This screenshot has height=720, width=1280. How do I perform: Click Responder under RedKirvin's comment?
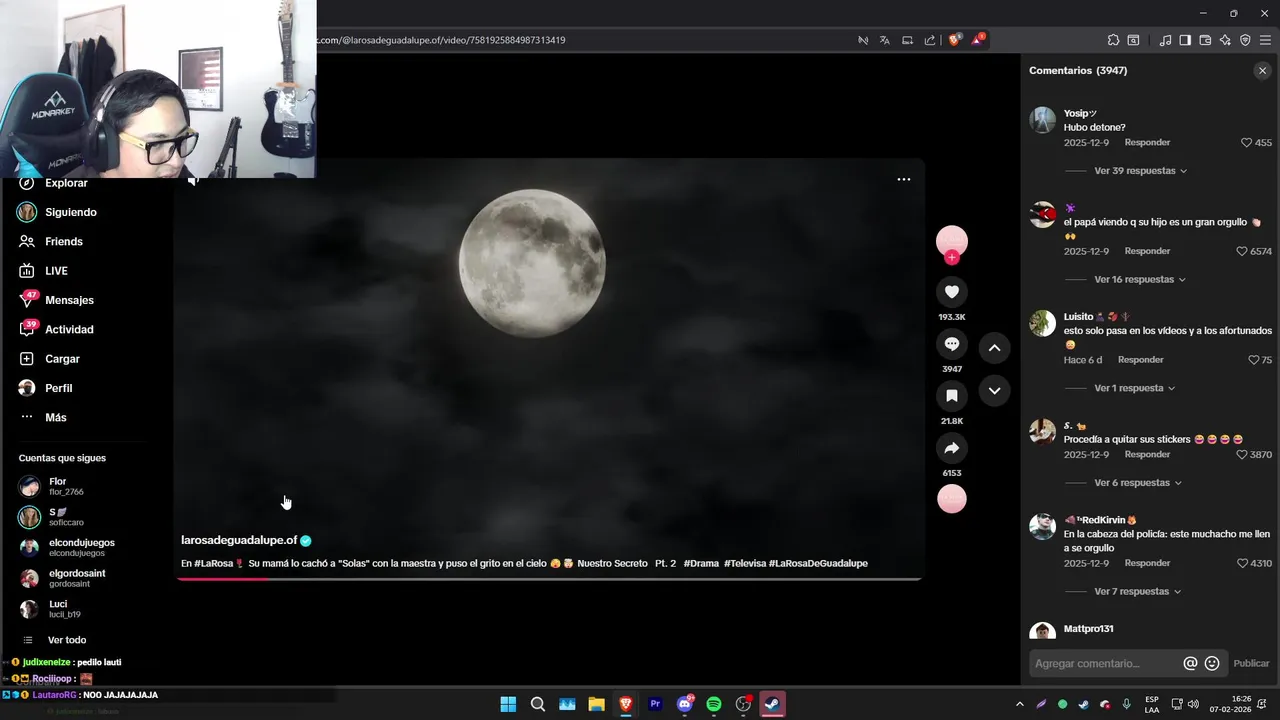click(x=1147, y=563)
